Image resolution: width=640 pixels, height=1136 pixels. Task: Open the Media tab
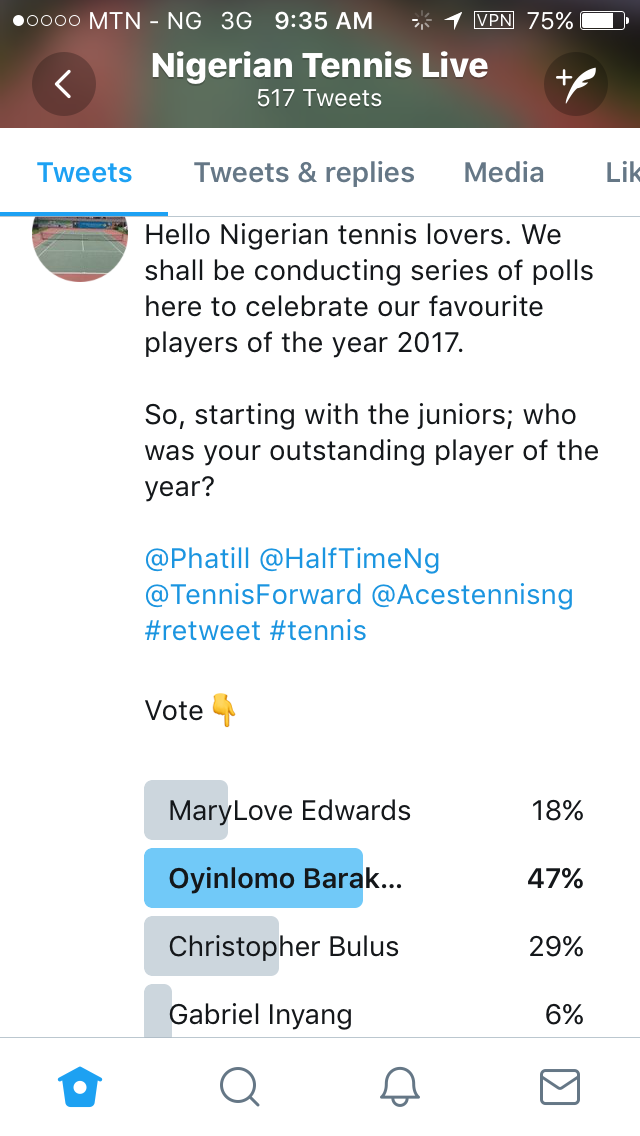tap(504, 172)
